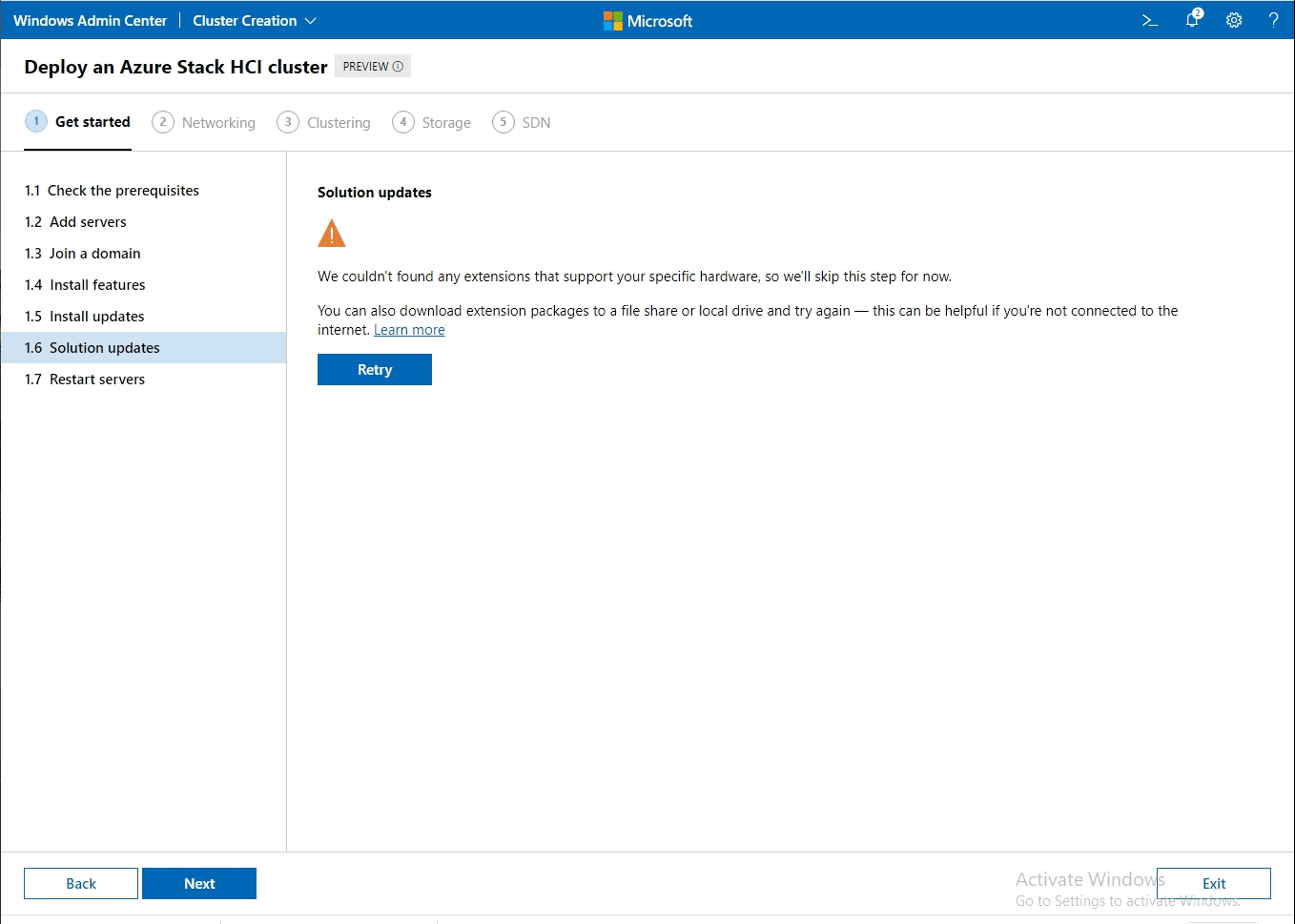Image resolution: width=1295 pixels, height=924 pixels.
Task: Exit the cluster deployment wizard
Action: pos(1213,884)
